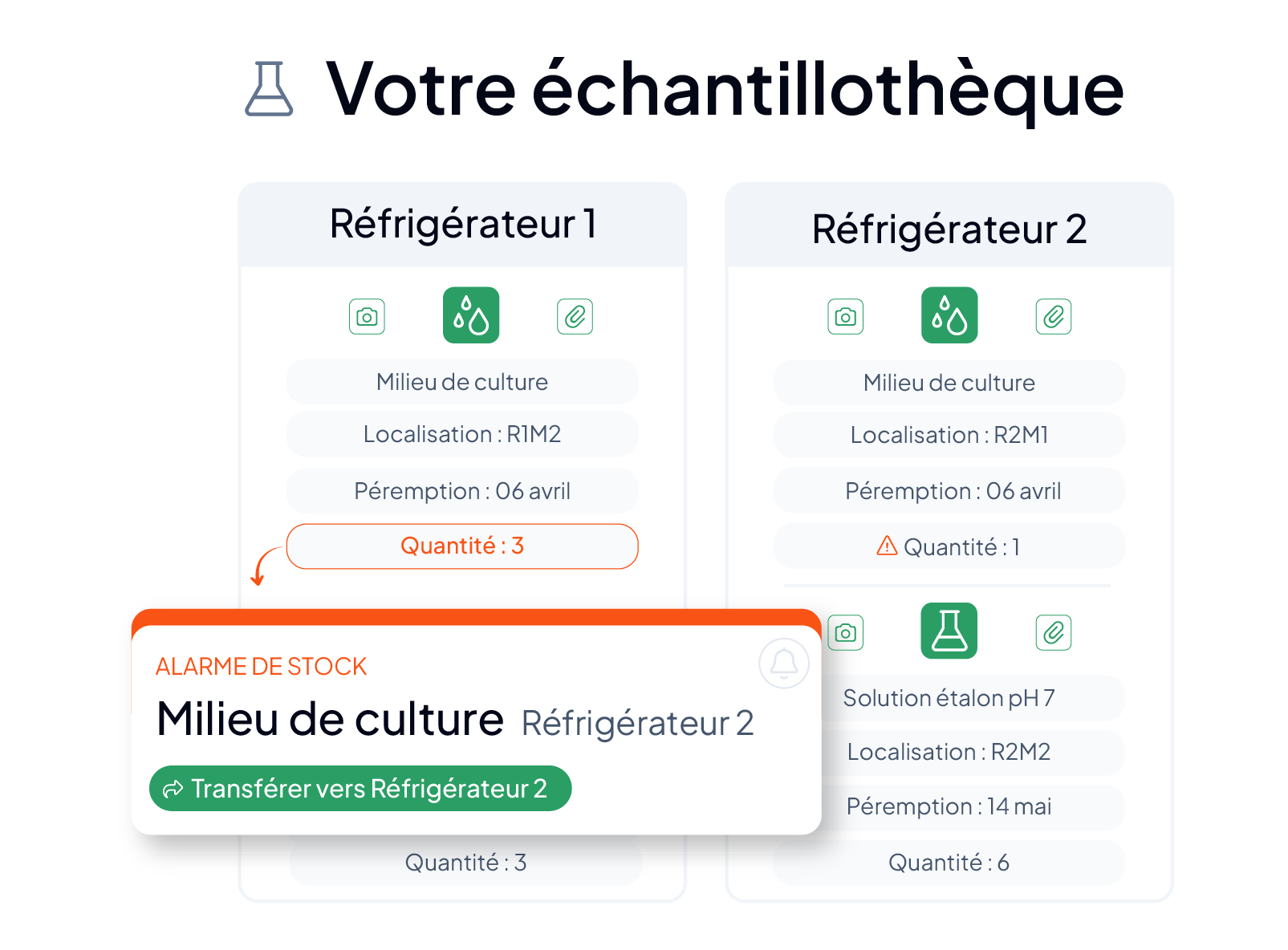Click the bell icon on the stock alarm

coord(784,664)
